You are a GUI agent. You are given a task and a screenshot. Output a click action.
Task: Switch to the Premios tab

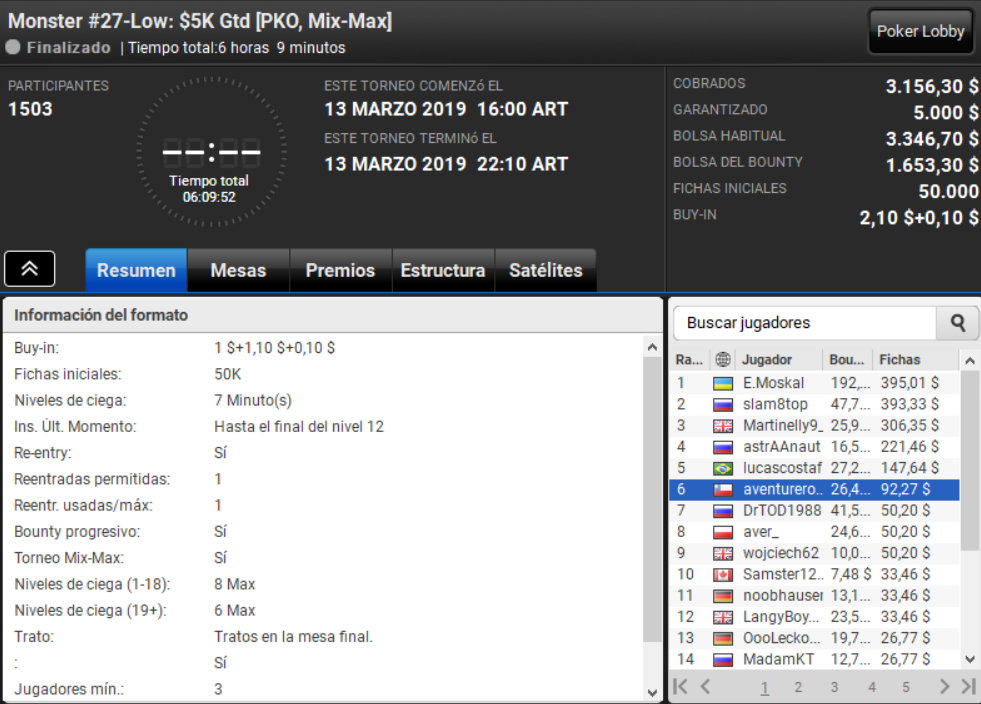[x=340, y=270]
